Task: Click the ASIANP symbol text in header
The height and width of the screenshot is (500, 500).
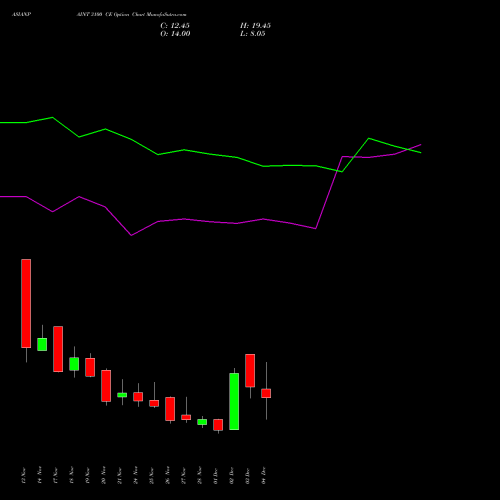Action: coord(21,15)
